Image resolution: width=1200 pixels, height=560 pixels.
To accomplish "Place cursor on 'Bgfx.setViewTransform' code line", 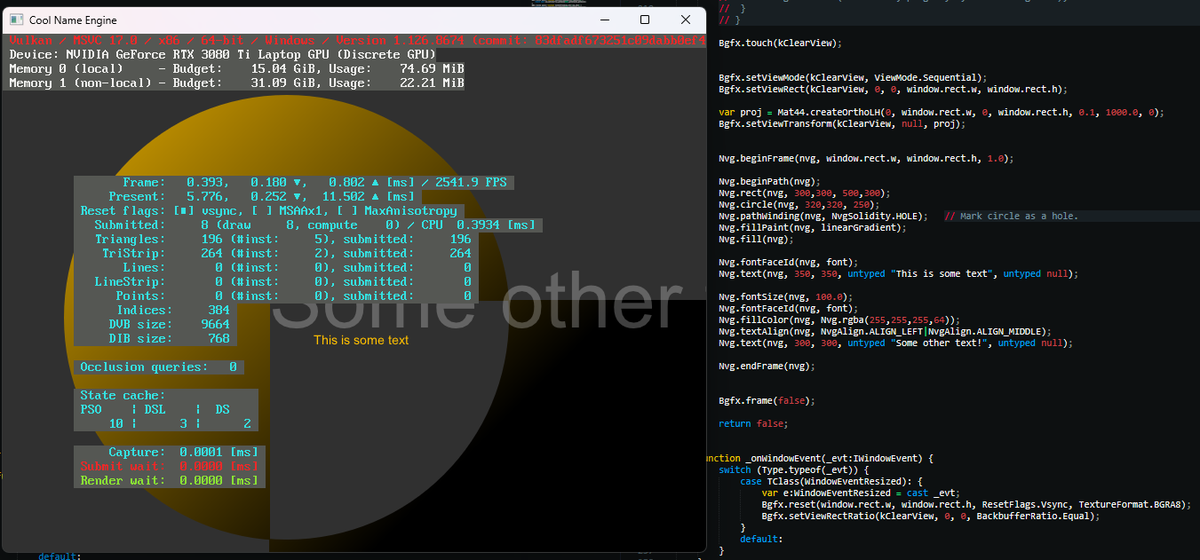I will tap(842, 124).
